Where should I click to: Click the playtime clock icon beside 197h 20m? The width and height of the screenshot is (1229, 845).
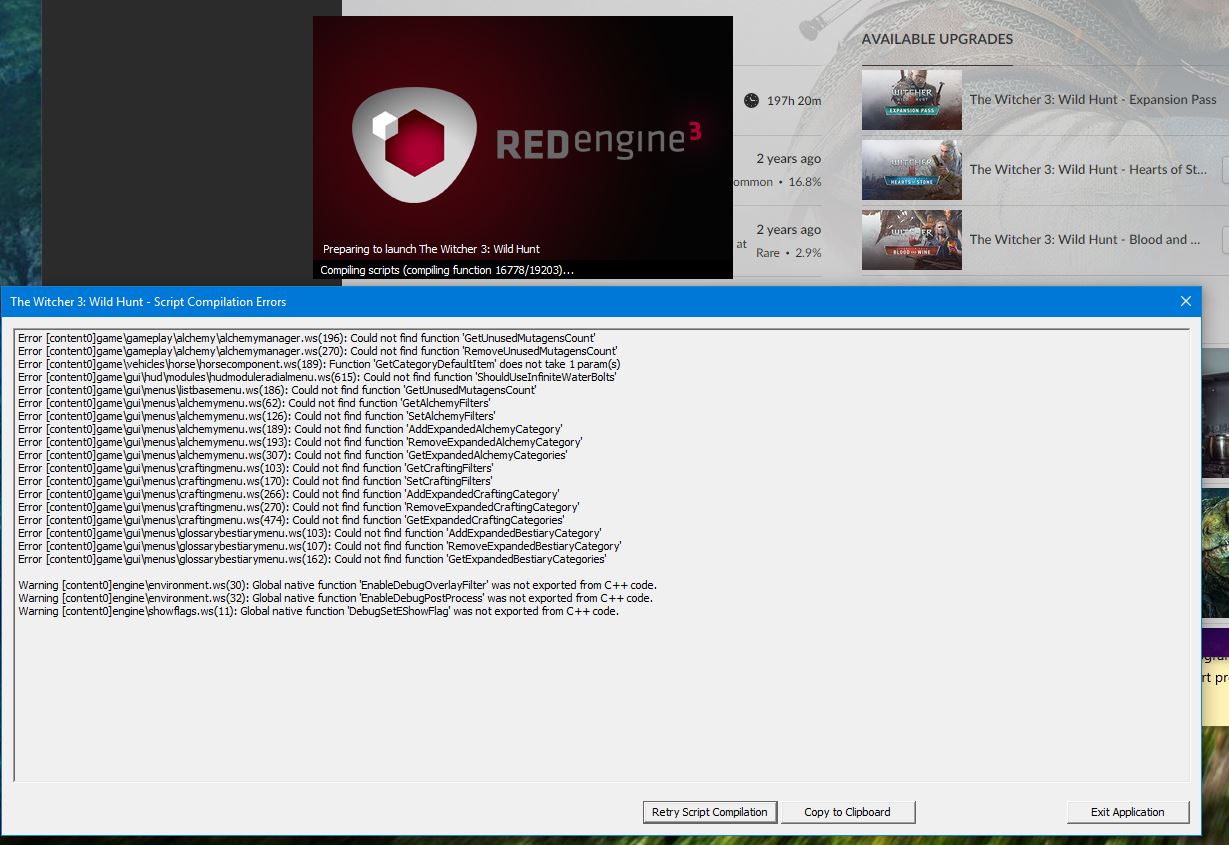pyautogui.click(x=752, y=100)
